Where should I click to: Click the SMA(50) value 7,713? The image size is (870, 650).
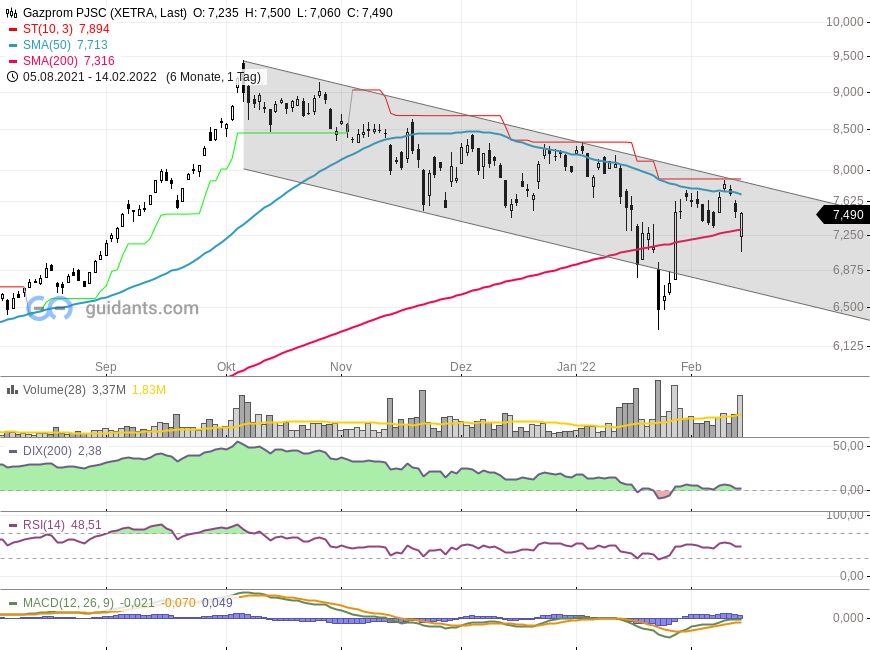92,45
